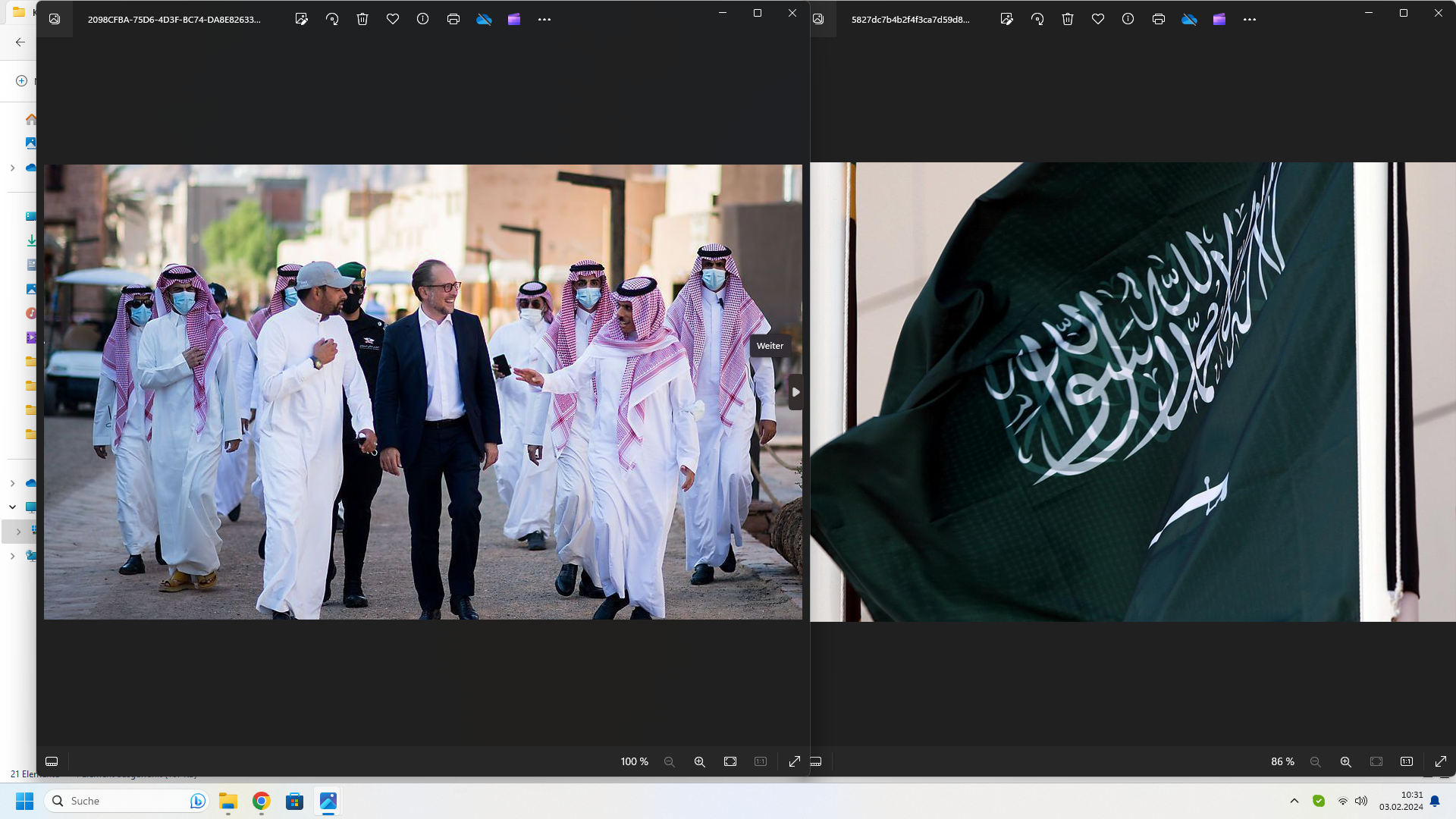Image resolution: width=1456 pixels, height=819 pixels.
Task: Open notification bell in taskbar
Action: 1435,801
